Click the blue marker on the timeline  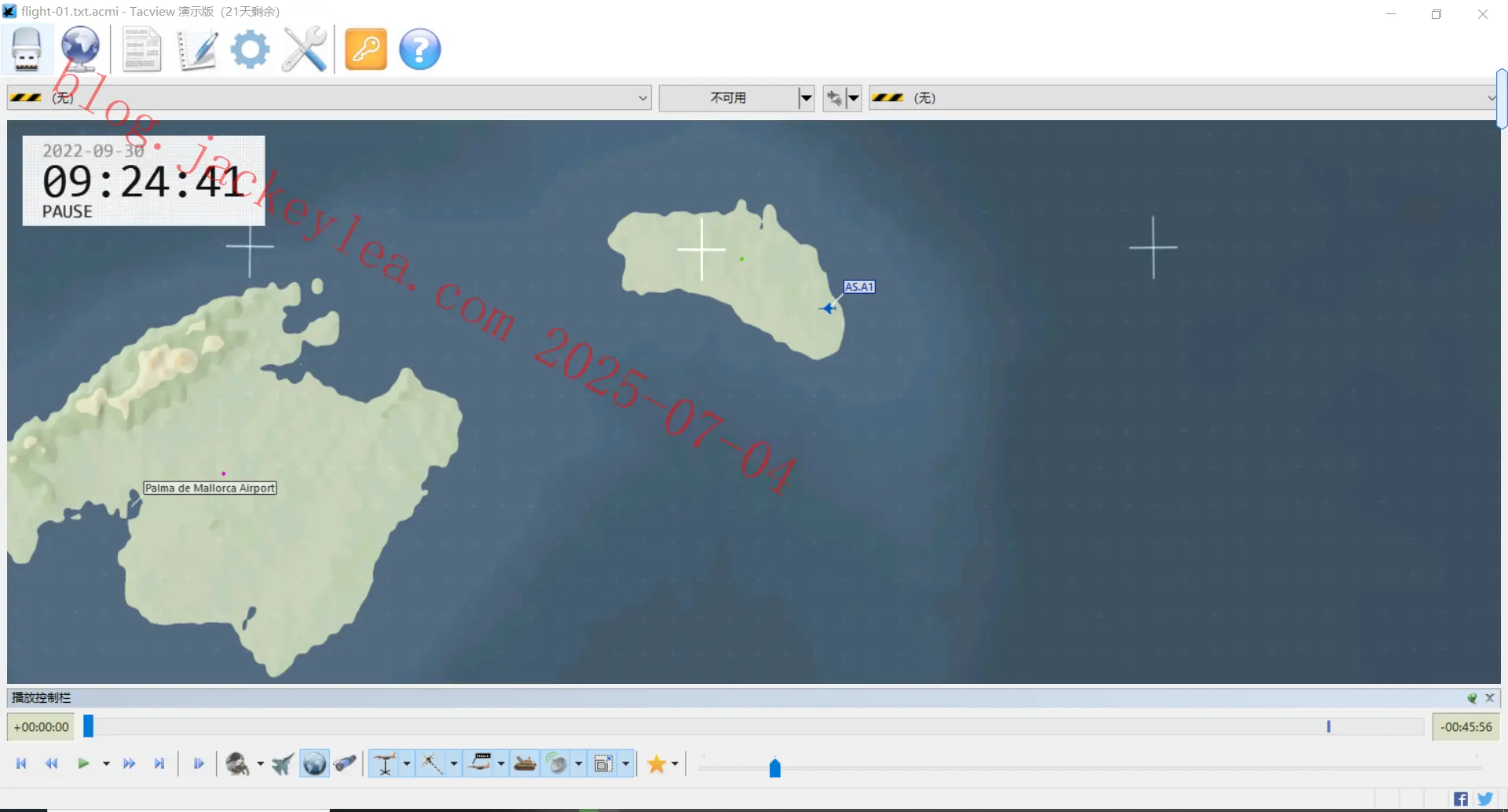[1329, 726]
